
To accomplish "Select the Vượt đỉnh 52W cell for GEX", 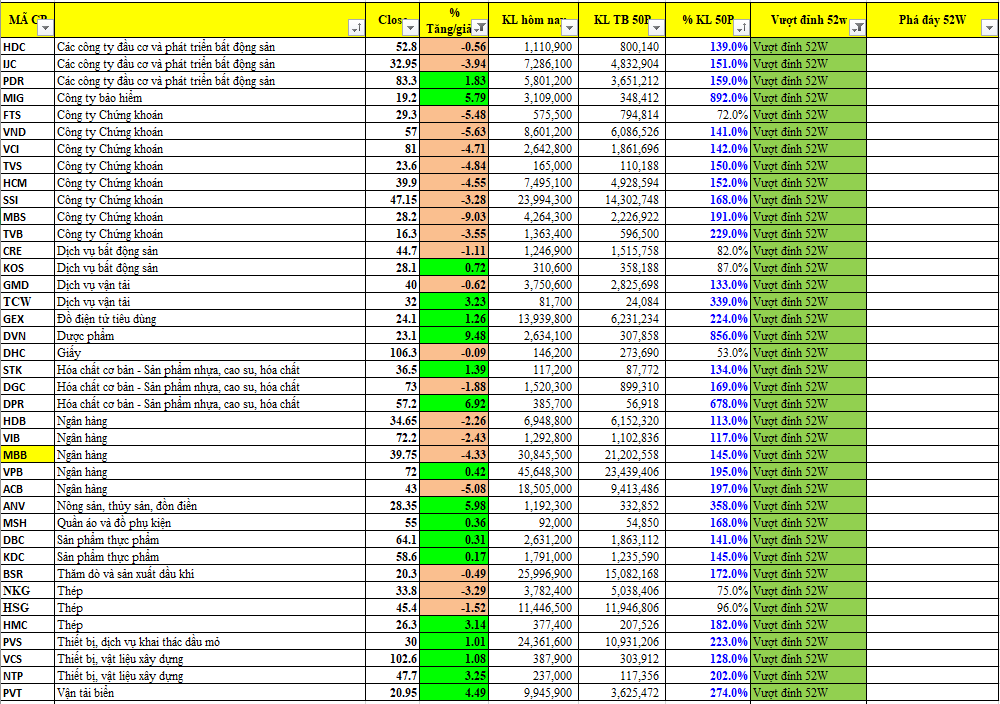I will point(808,319).
